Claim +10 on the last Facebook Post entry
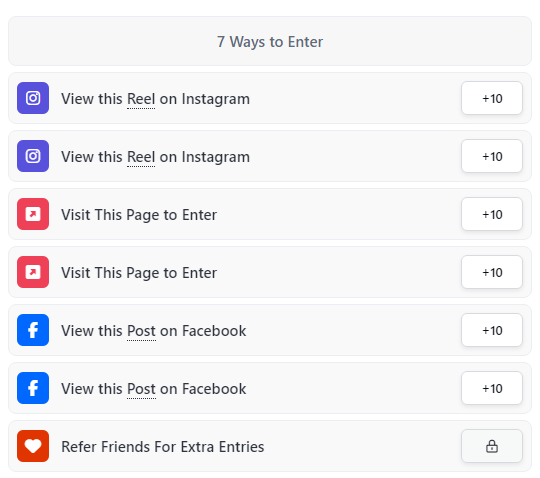 coord(492,388)
